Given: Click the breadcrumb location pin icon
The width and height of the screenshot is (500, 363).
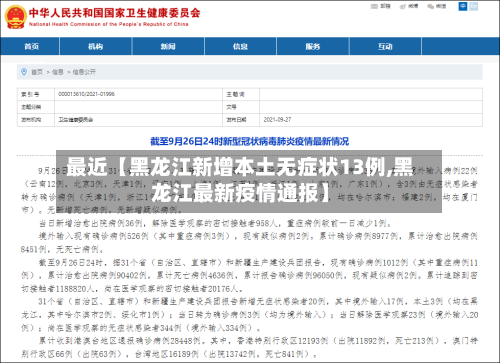Looking at the screenshot, I should pos(24,72).
